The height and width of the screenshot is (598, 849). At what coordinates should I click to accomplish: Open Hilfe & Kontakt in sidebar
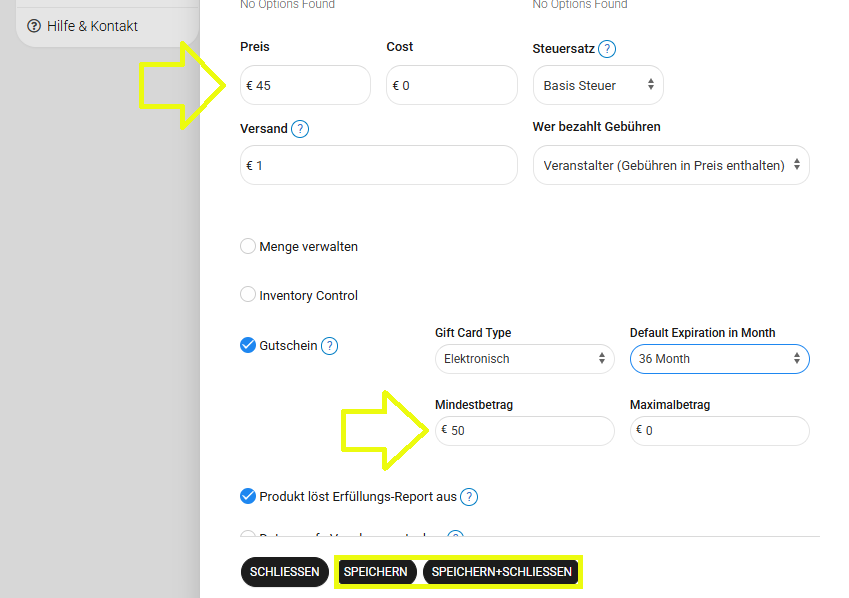92,26
